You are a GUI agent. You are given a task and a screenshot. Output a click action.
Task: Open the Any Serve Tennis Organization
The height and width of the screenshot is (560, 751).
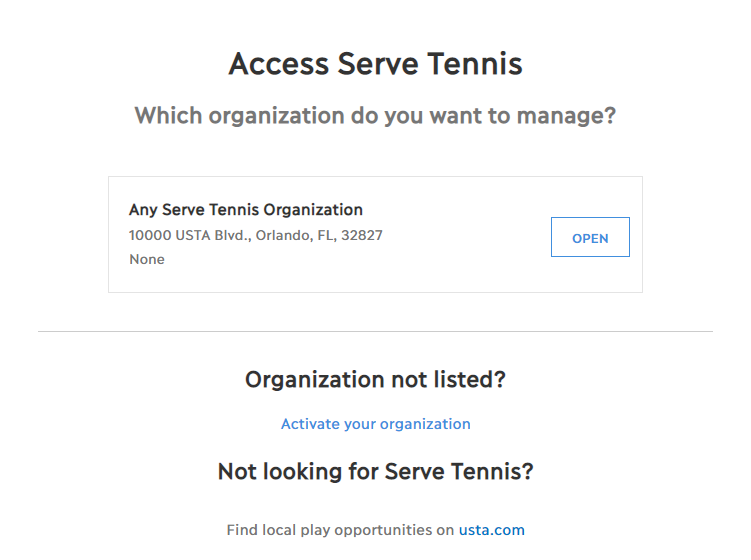pyautogui.click(x=590, y=237)
